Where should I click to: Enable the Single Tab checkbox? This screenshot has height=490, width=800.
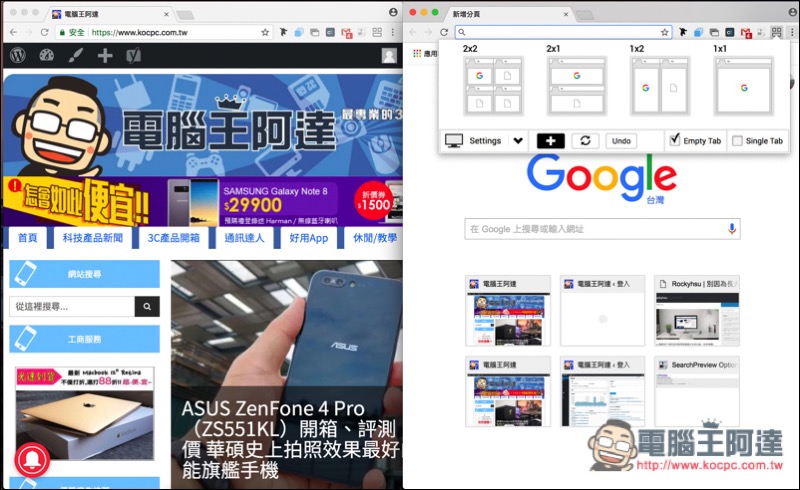tap(737, 140)
